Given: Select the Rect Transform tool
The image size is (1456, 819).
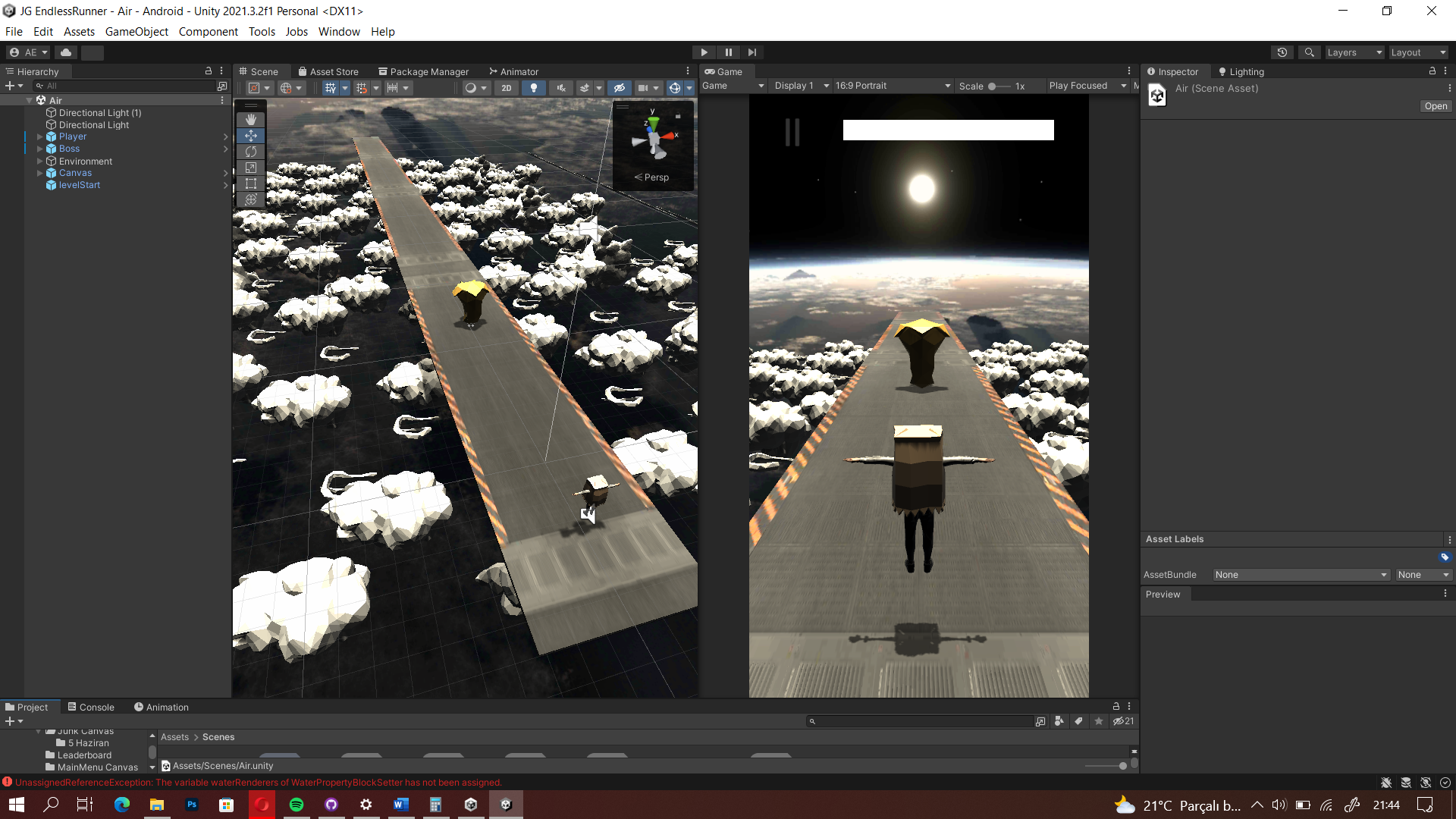Looking at the screenshot, I should [251, 184].
